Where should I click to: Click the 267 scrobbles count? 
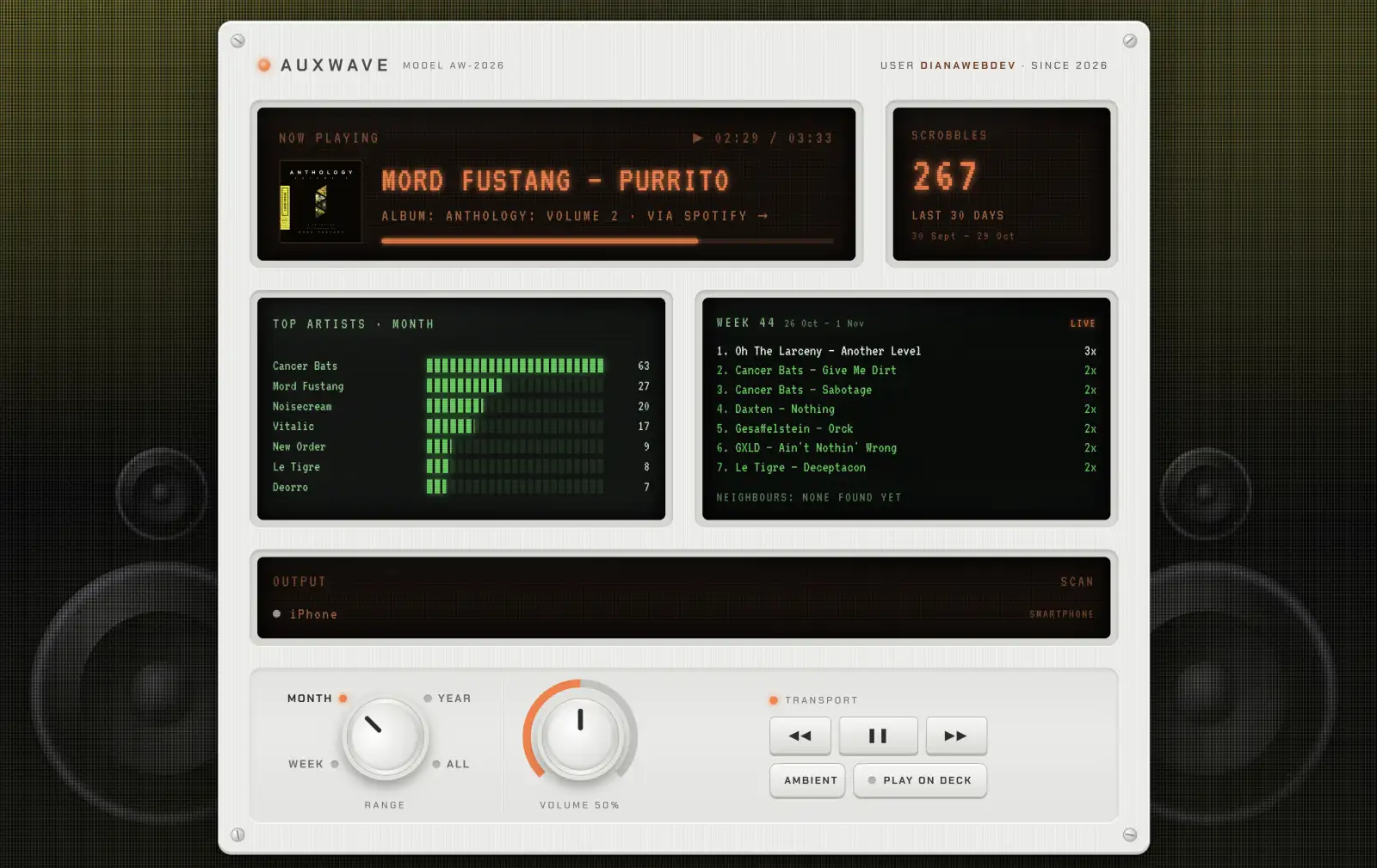(945, 177)
